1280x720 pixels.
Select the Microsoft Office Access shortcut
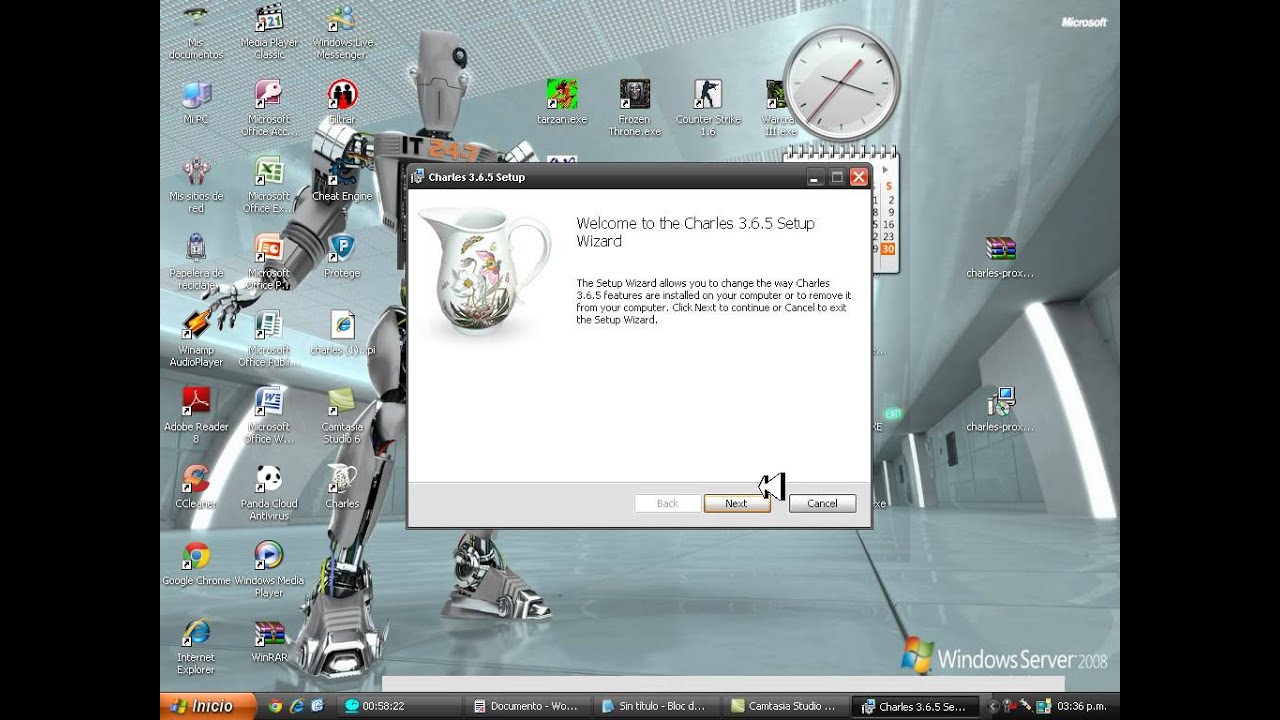click(269, 108)
